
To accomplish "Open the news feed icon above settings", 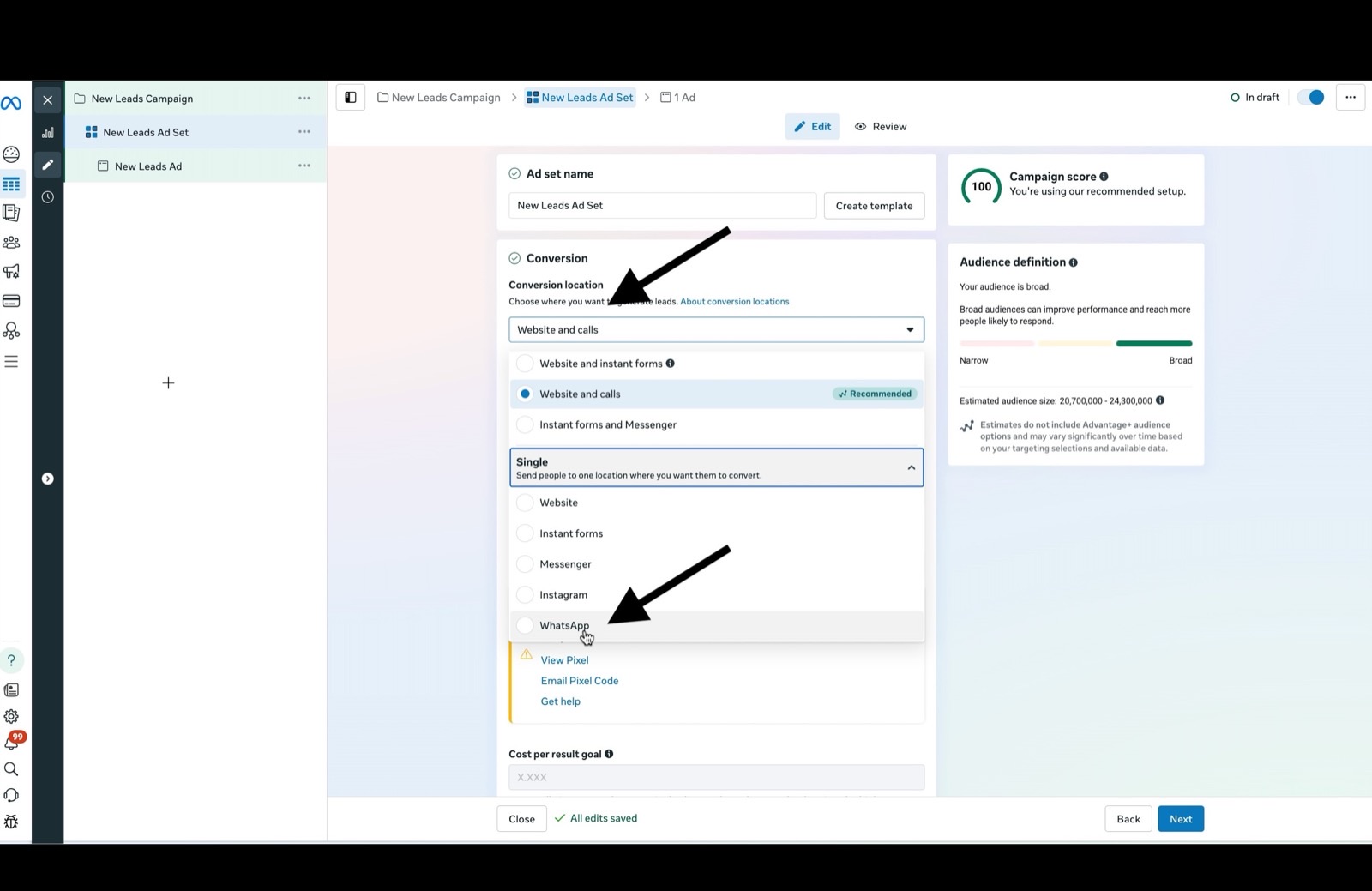I will (11, 690).
